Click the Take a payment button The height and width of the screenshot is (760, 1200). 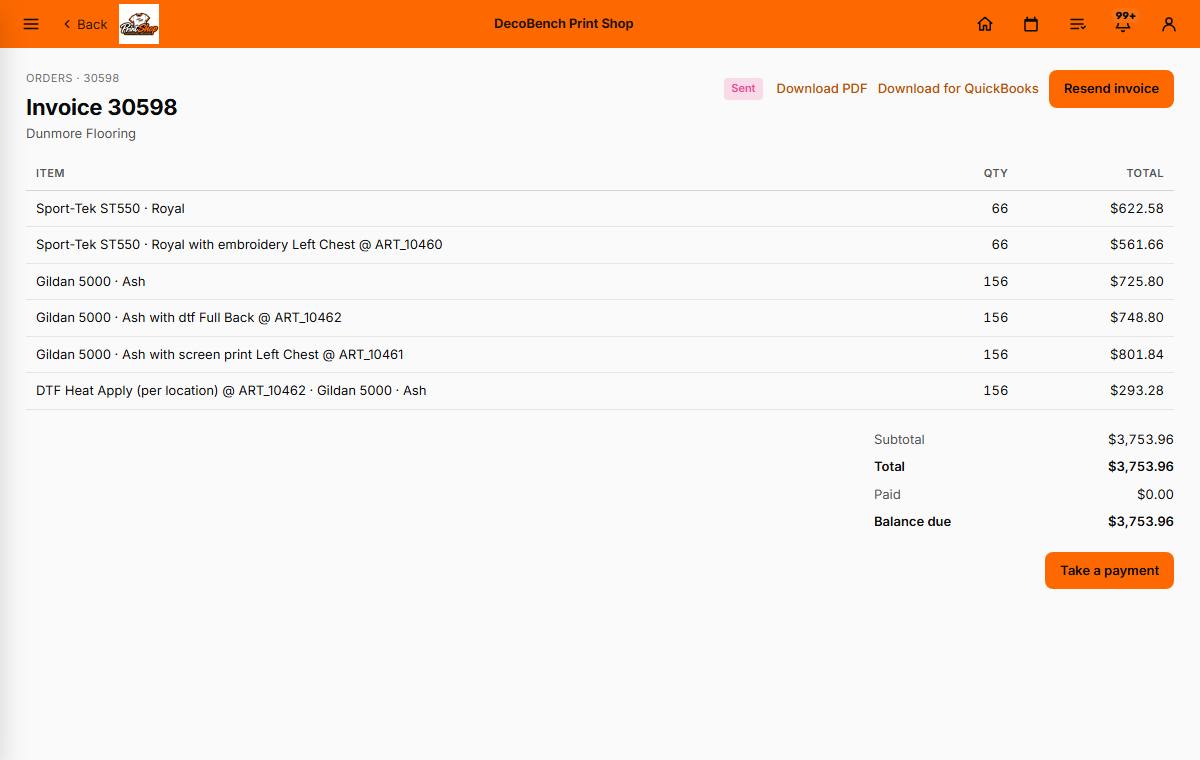tap(1109, 570)
